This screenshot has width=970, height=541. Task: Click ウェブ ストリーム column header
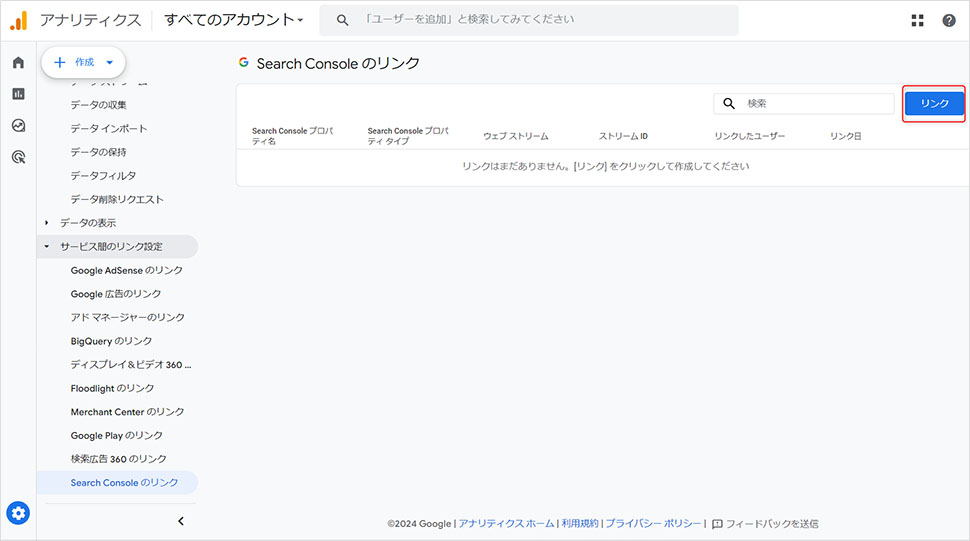(x=515, y=136)
